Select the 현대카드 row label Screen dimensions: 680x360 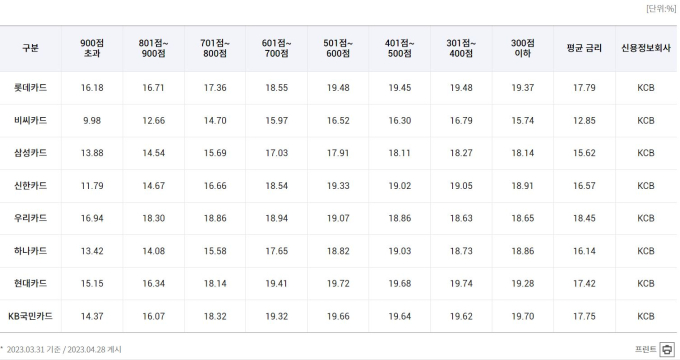(30, 283)
